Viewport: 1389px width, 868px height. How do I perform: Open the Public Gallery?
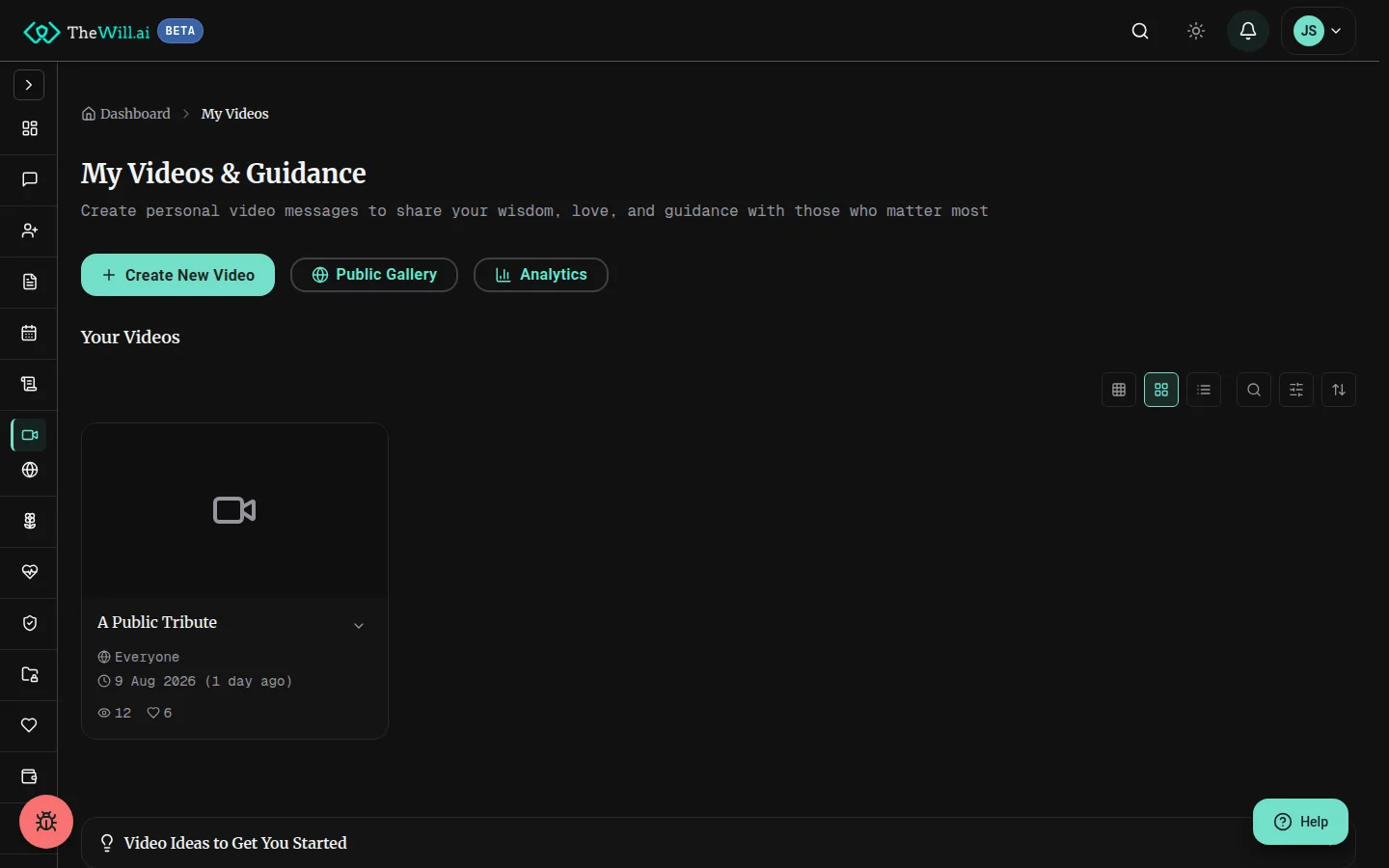374,275
